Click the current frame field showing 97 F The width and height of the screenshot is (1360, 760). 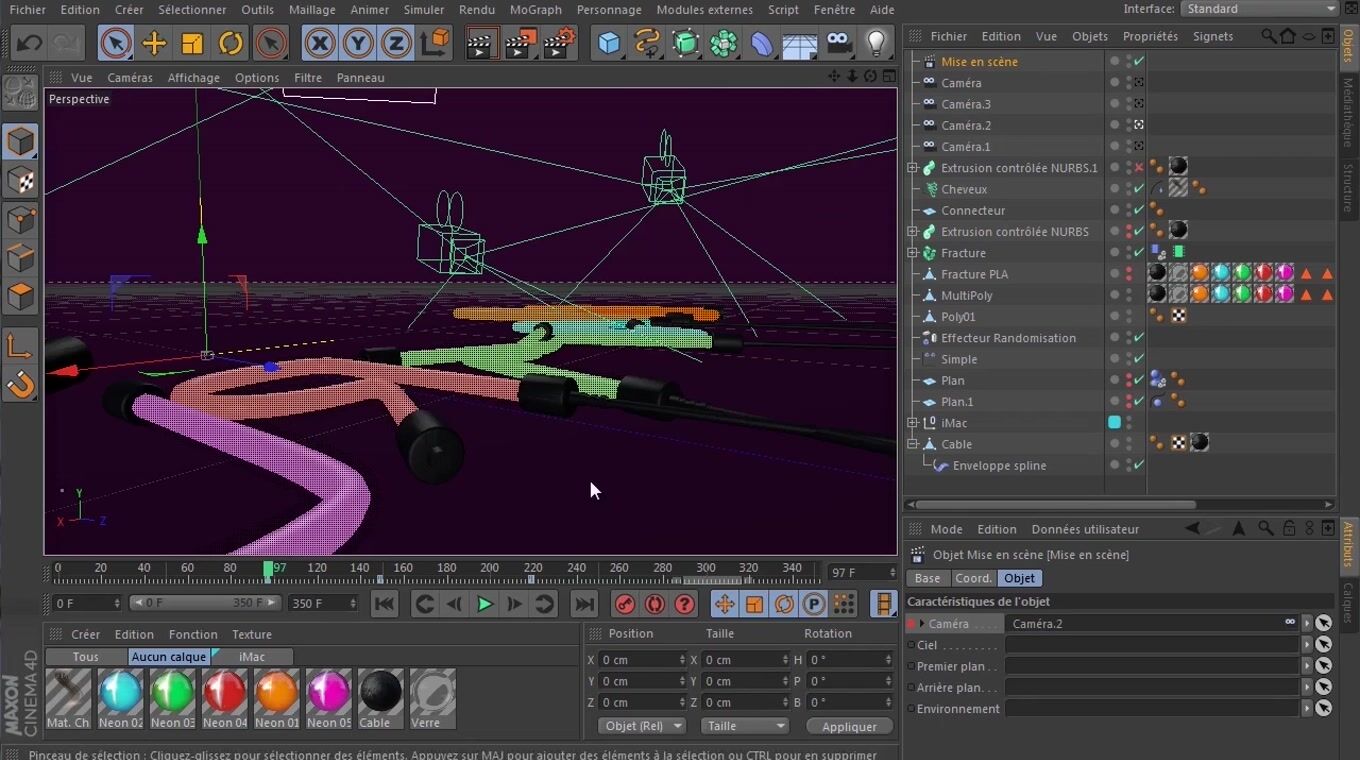pyautogui.click(x=860, y=573)
